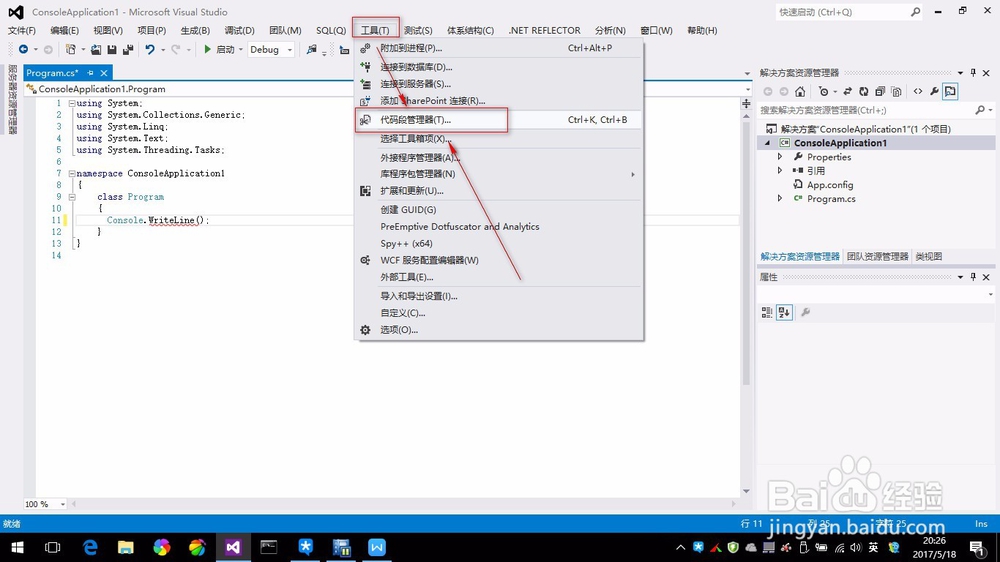1000x562 pixels.
Task: Open the Task View taskbar button
Action: pos(53,547)
